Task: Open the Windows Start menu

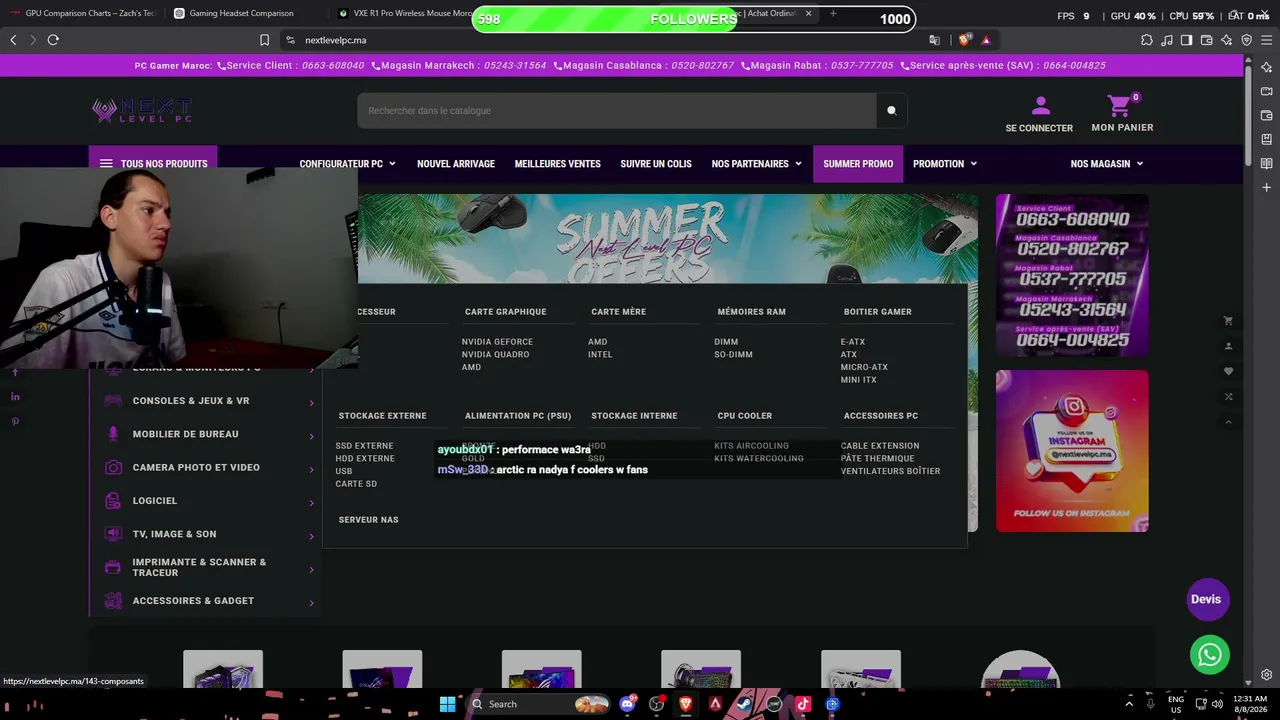Action: pyautogui.click(x=448, y=704)
